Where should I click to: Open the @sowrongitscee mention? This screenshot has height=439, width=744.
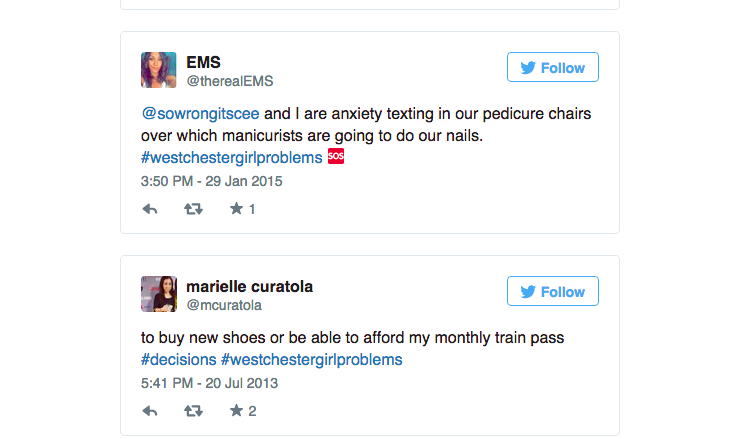click(200, 114)
